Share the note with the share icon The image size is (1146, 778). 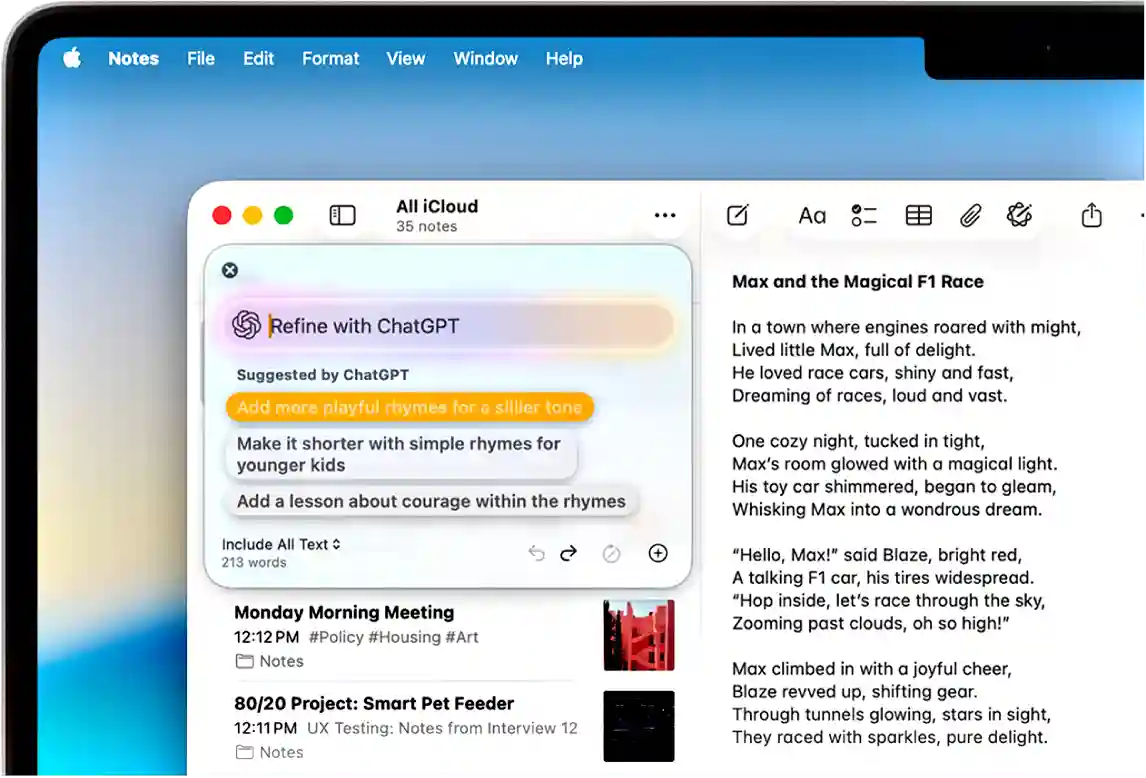[x=1091, y=215]
